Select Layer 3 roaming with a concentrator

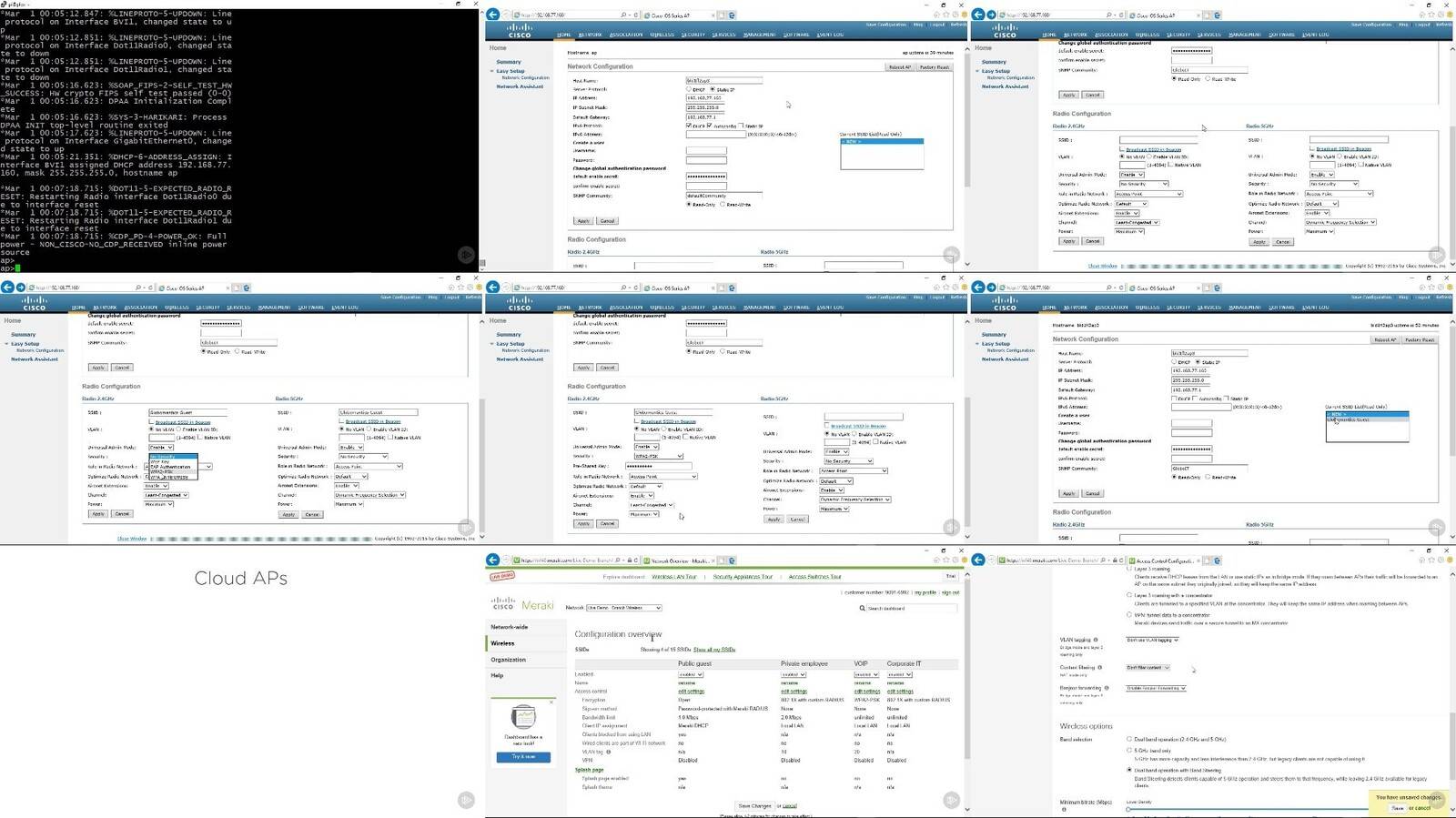(1129, 595)
